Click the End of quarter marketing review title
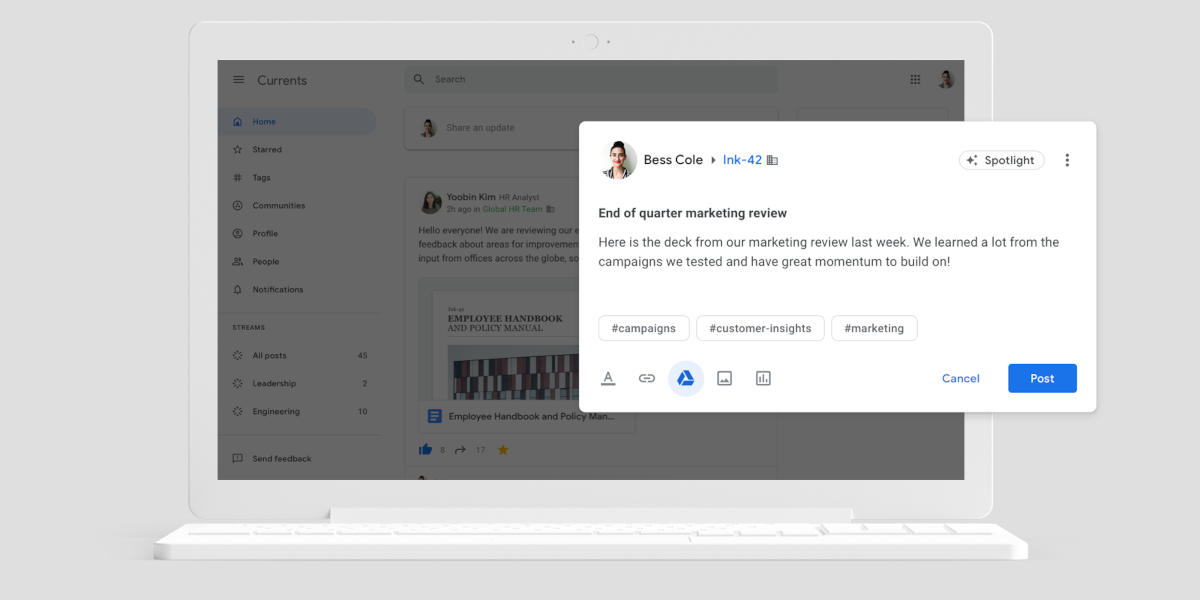This screenshot has height=600, width=1200. click(692, 213)
